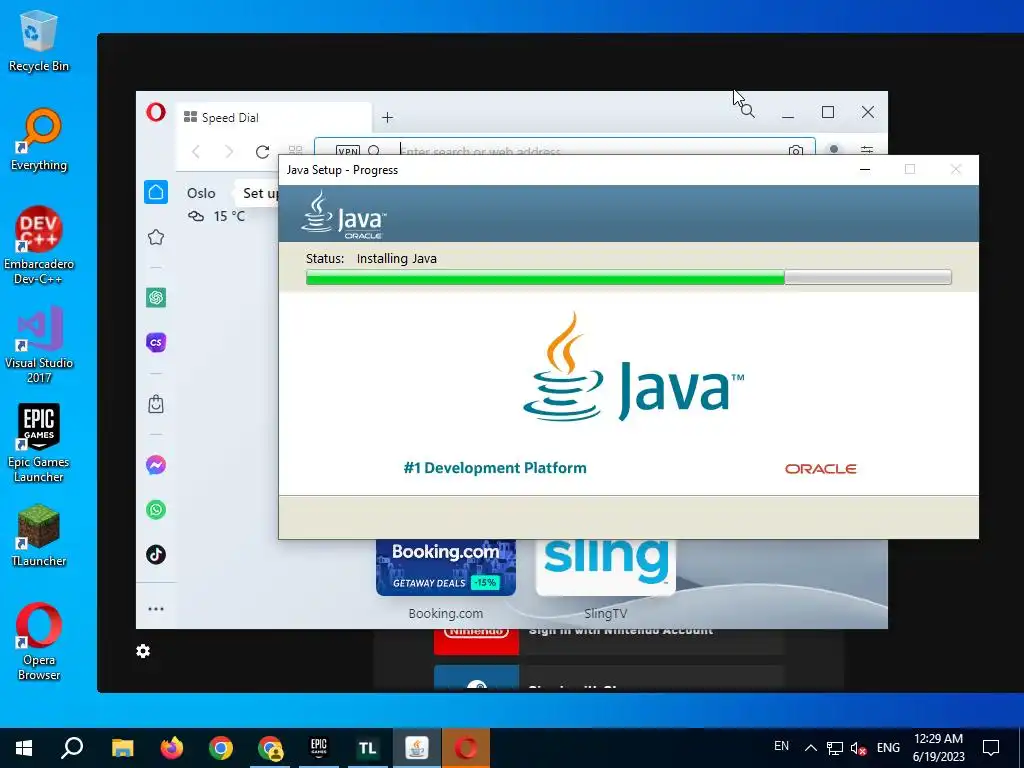Switch to Opera taskbar button
This screenshot has width=1024, height=768.
point(466,748)
